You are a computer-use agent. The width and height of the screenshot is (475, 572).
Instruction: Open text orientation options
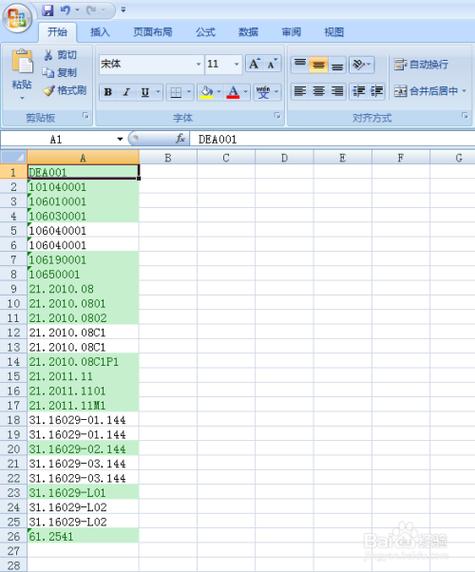[361, 65]
